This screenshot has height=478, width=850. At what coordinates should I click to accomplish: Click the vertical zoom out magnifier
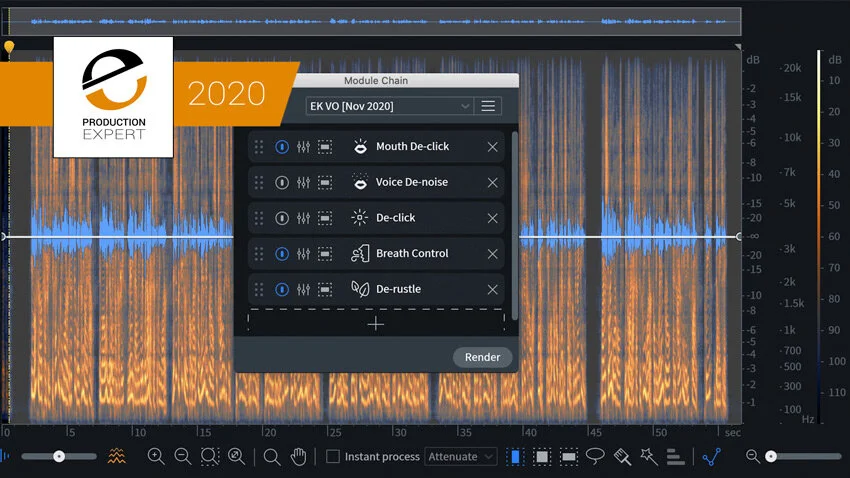click(752, 456)
